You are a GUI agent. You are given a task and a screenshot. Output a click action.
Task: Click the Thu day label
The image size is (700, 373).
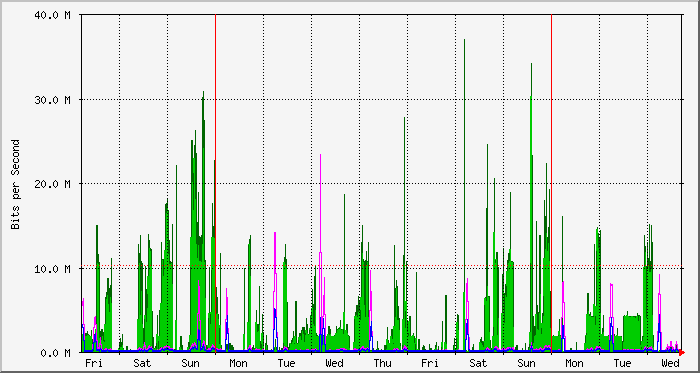click(x=383, y=363)
